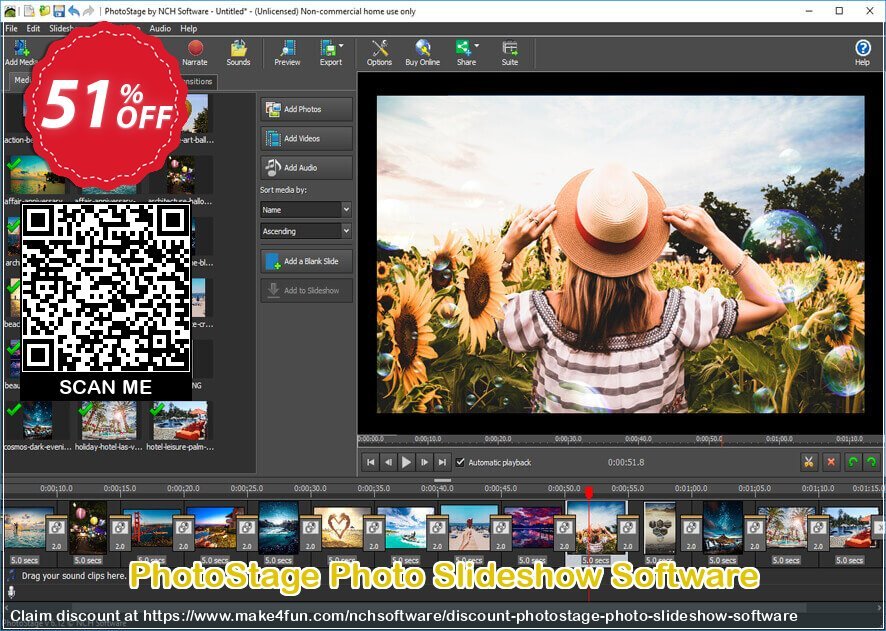Click the Add a Blank Slide button
Viewport: 886px width, 631px height.
pyautogui.click(x=307, y=261)
